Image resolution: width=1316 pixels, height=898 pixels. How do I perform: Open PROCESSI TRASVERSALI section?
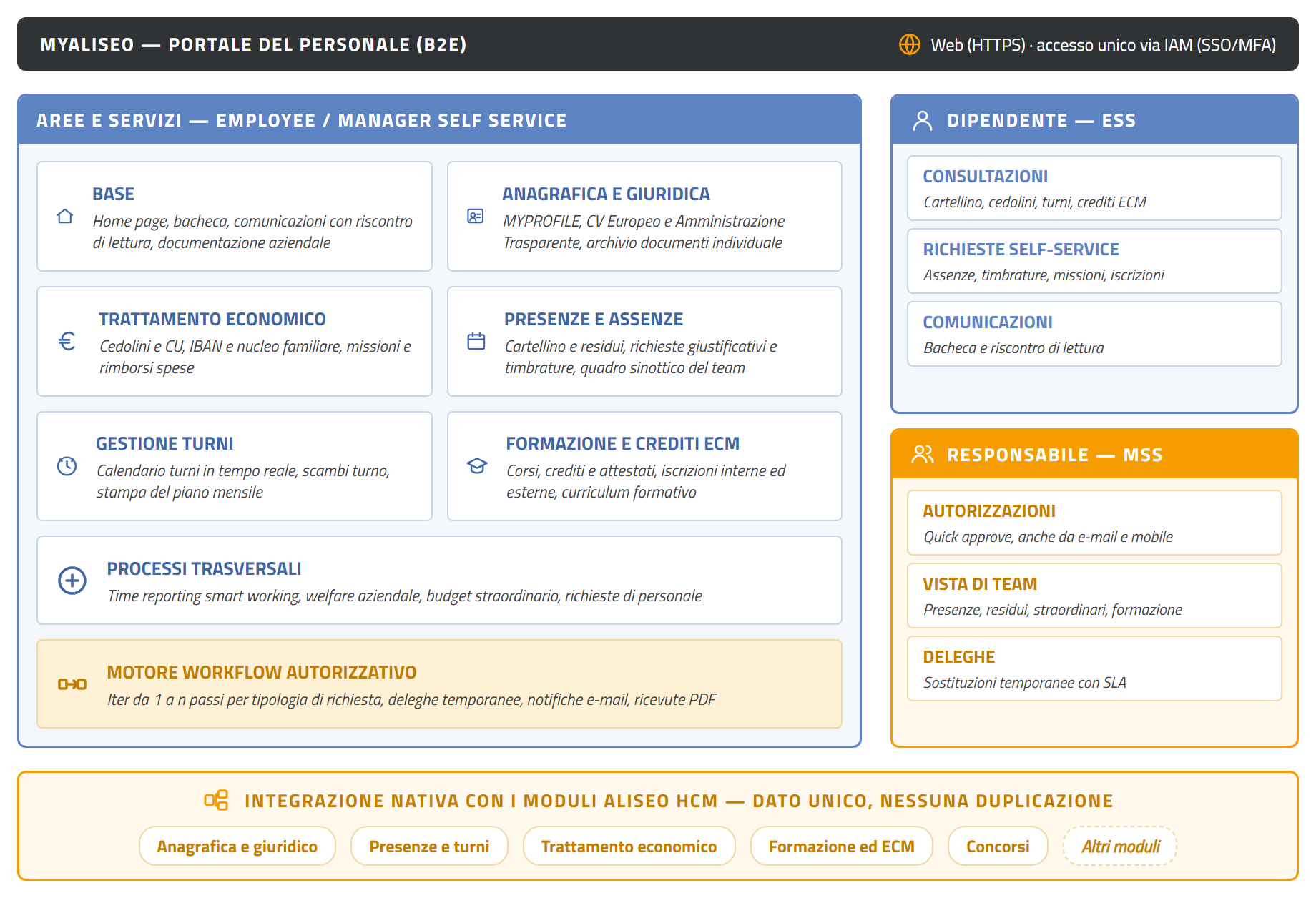[439, 581]
